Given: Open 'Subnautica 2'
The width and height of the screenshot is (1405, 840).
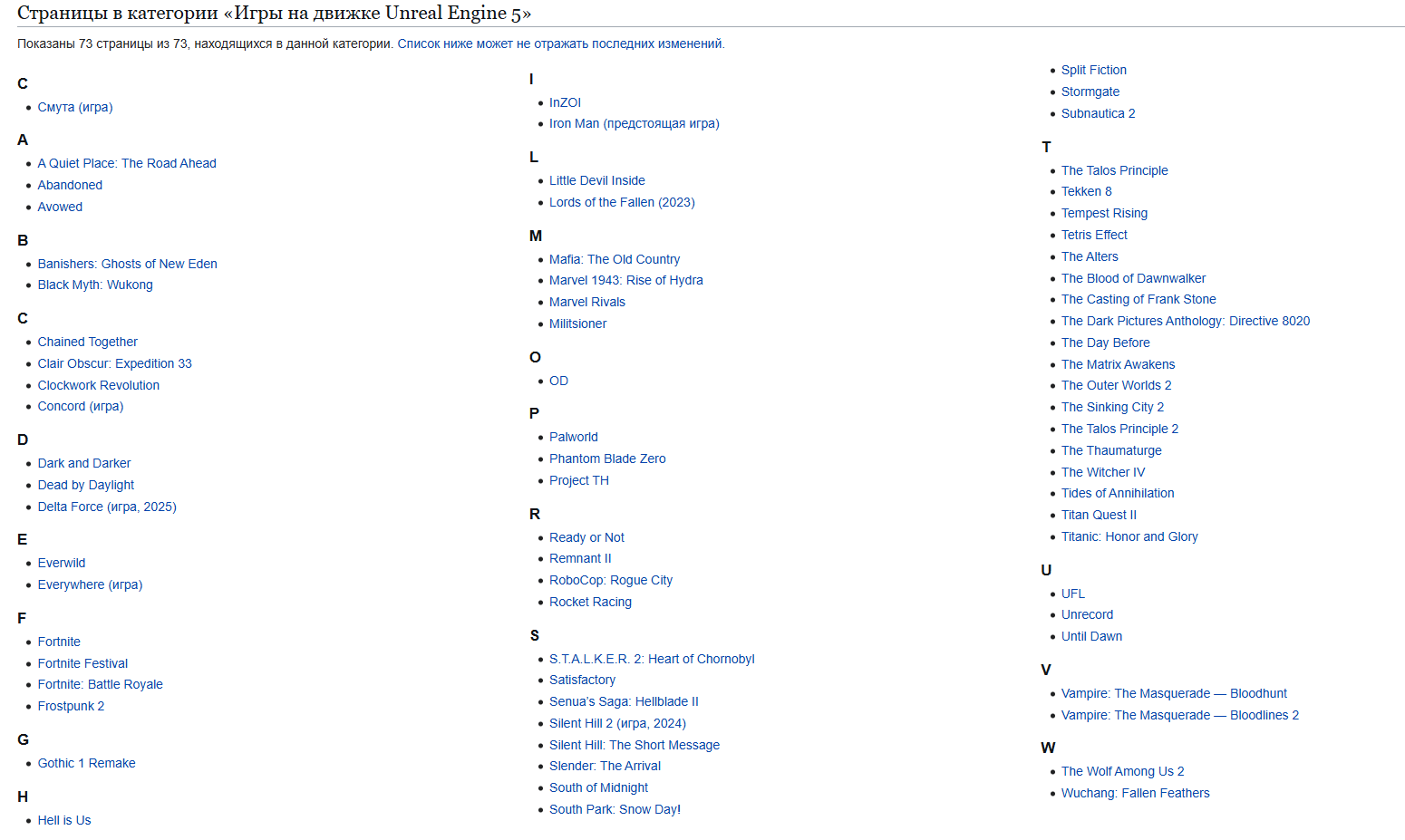Looking at the screenshot, I should click(x=1098, y=113).
